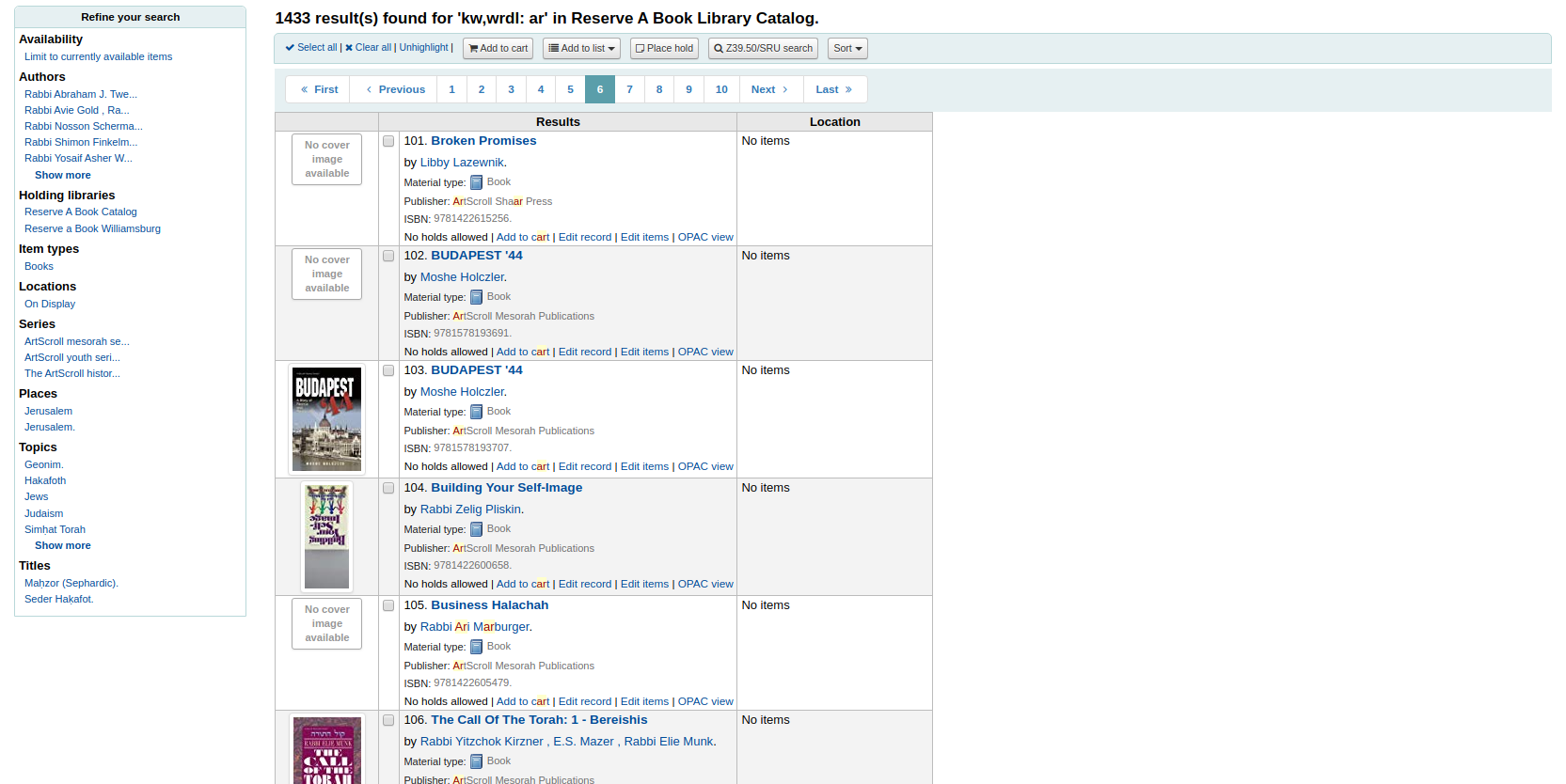The width and height of the screenshot is (1566, 784).
Task: Go to results page 7
Action: point(629,89)
